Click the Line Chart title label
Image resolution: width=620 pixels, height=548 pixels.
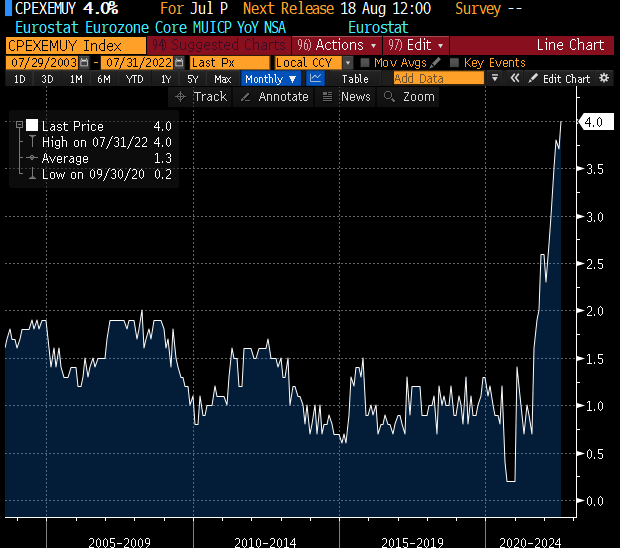(x=570, y=45)
